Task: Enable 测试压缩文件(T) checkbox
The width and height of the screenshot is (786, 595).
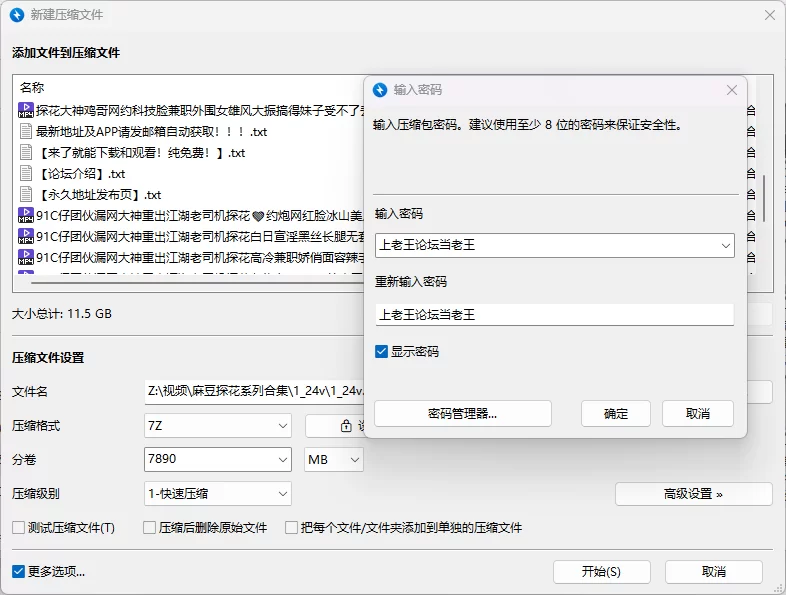Action: tap(18, 528)
